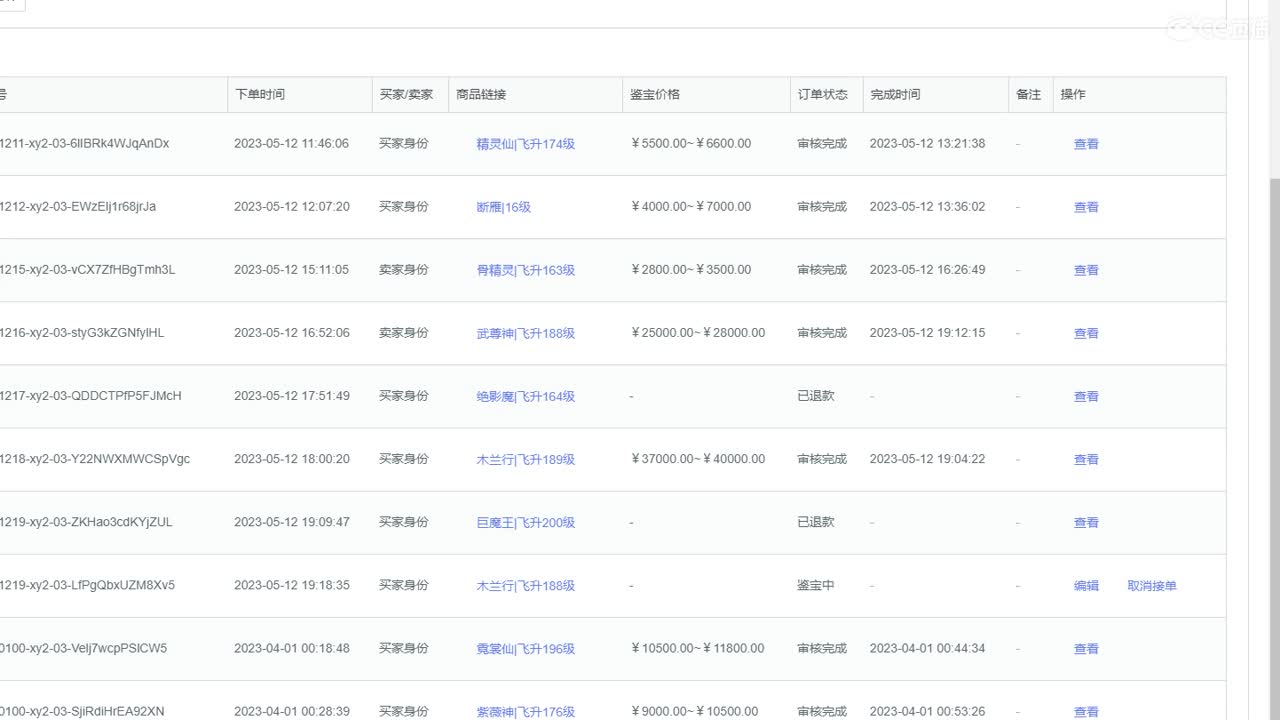Click price ￥4000.00~￥7000.00

[690, 206]
